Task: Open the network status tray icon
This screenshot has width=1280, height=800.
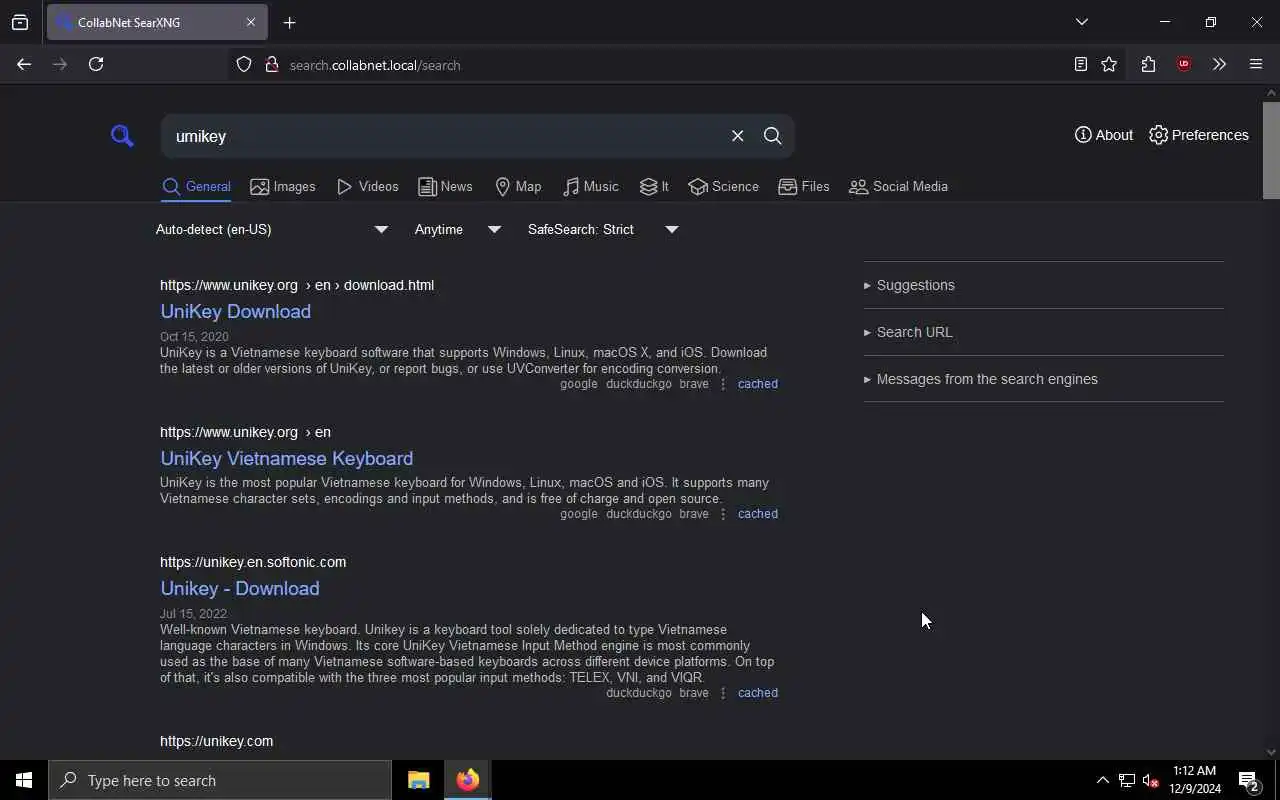Action: pyautogui.click(x=1127, y=781)
